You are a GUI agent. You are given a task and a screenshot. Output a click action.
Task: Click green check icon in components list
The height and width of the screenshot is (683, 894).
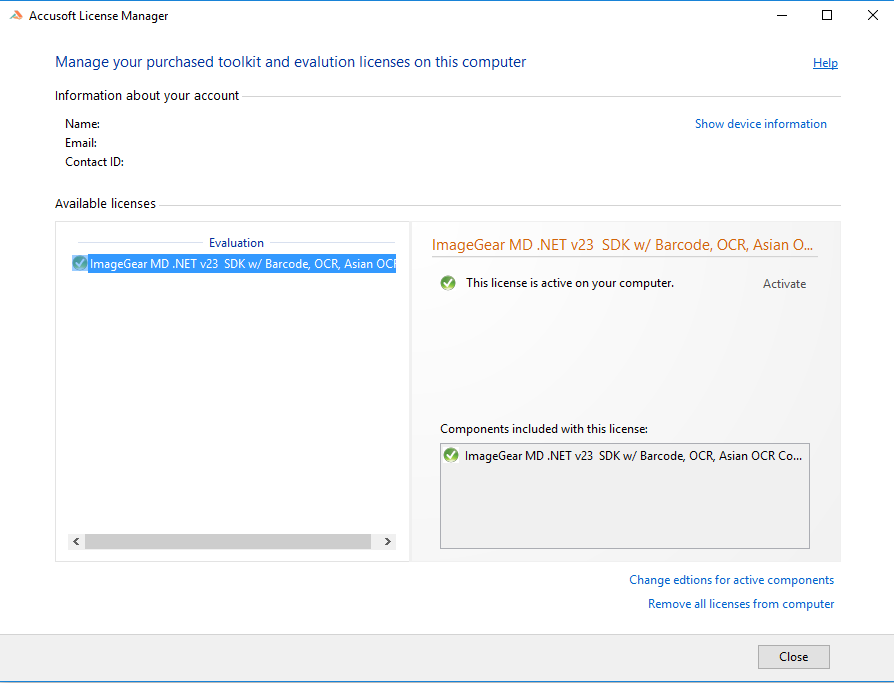pos(451,455)
